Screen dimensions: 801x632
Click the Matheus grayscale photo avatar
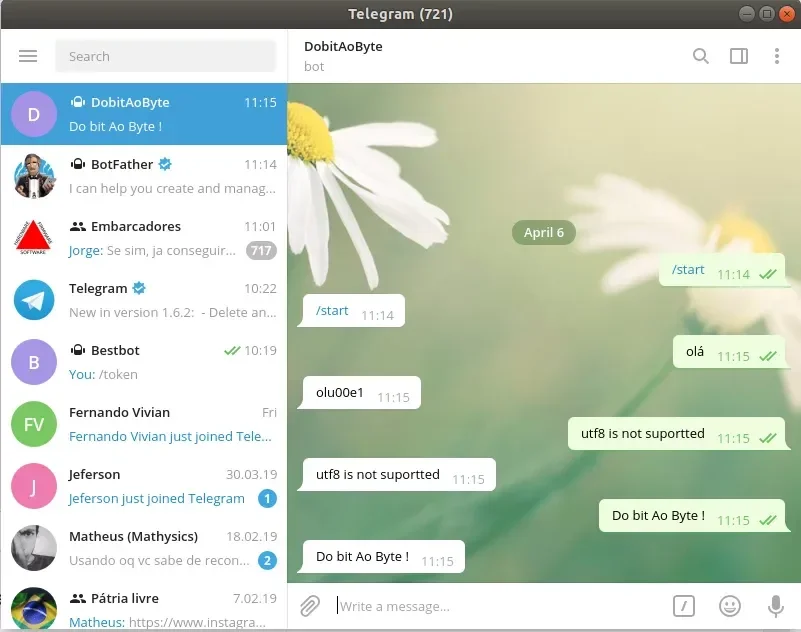pyautogui.click(x=34, y=548)
